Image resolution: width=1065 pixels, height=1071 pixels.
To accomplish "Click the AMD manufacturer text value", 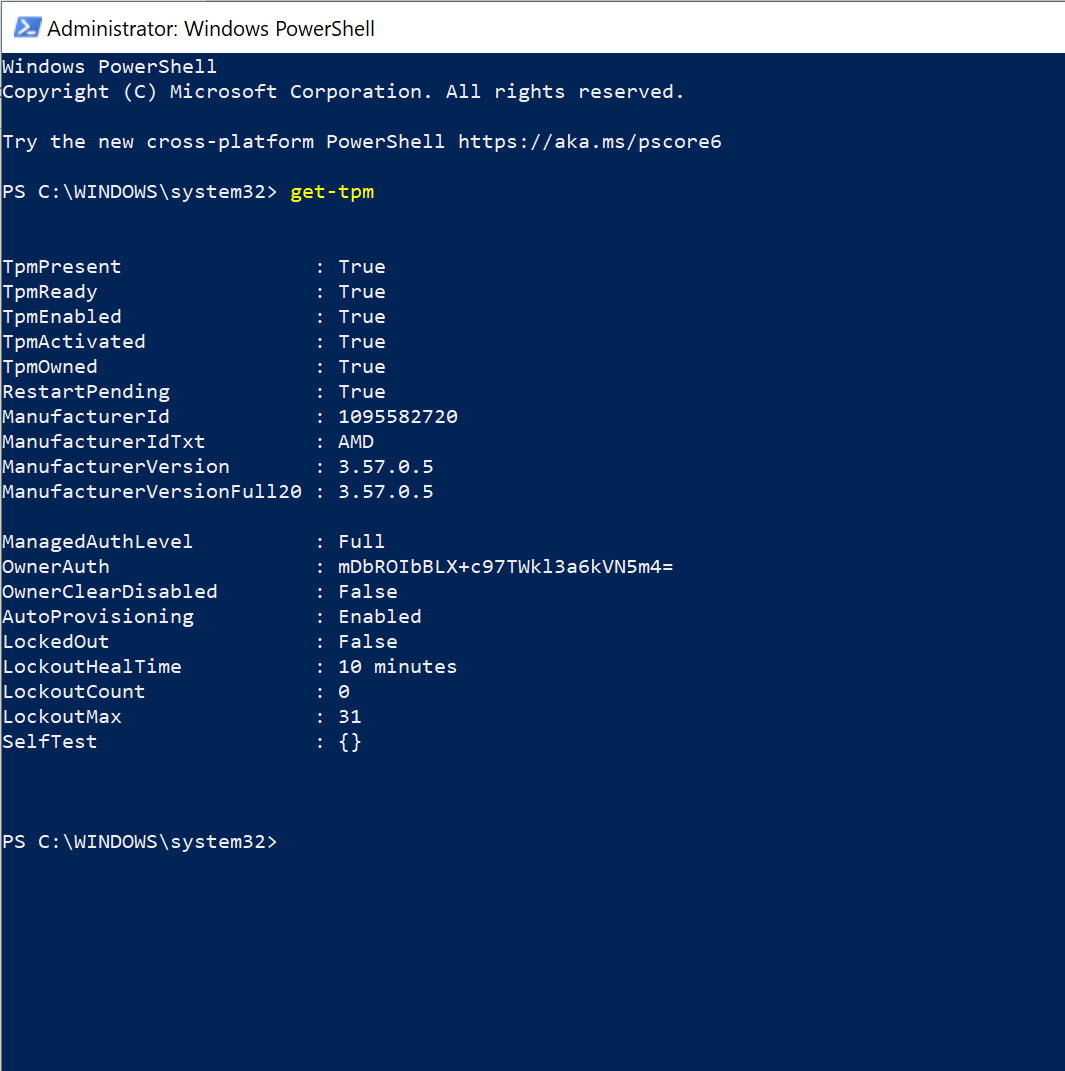I will [356, 442].
